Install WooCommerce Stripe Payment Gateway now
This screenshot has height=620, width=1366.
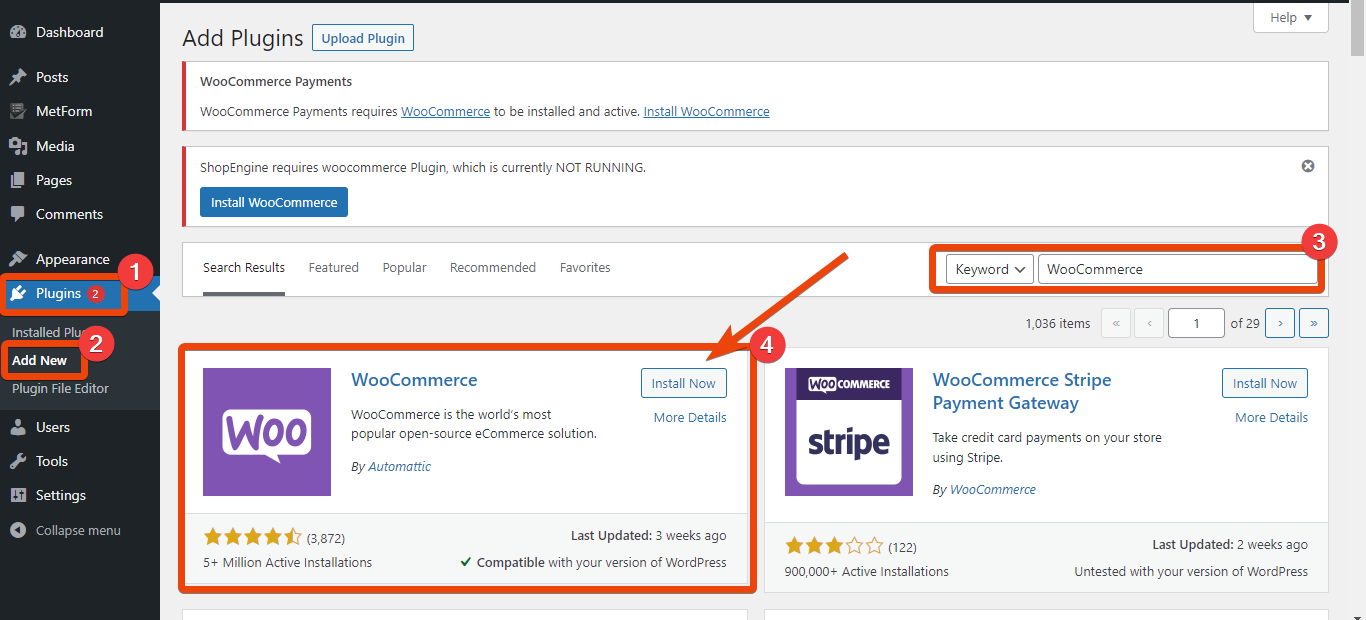(x=1265, y=383)
